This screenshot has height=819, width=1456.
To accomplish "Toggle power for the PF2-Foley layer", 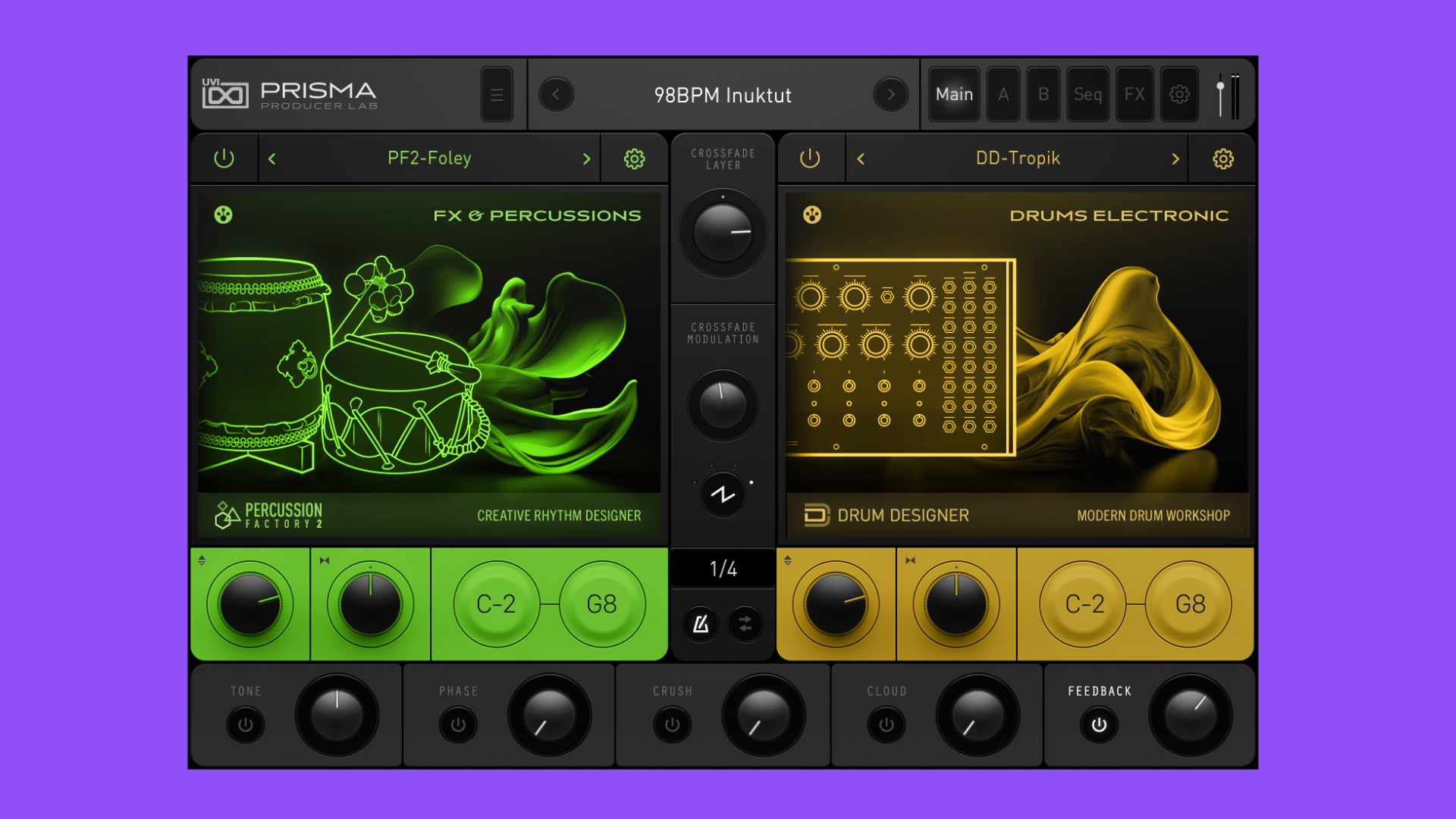I will [x=224, y=158].
